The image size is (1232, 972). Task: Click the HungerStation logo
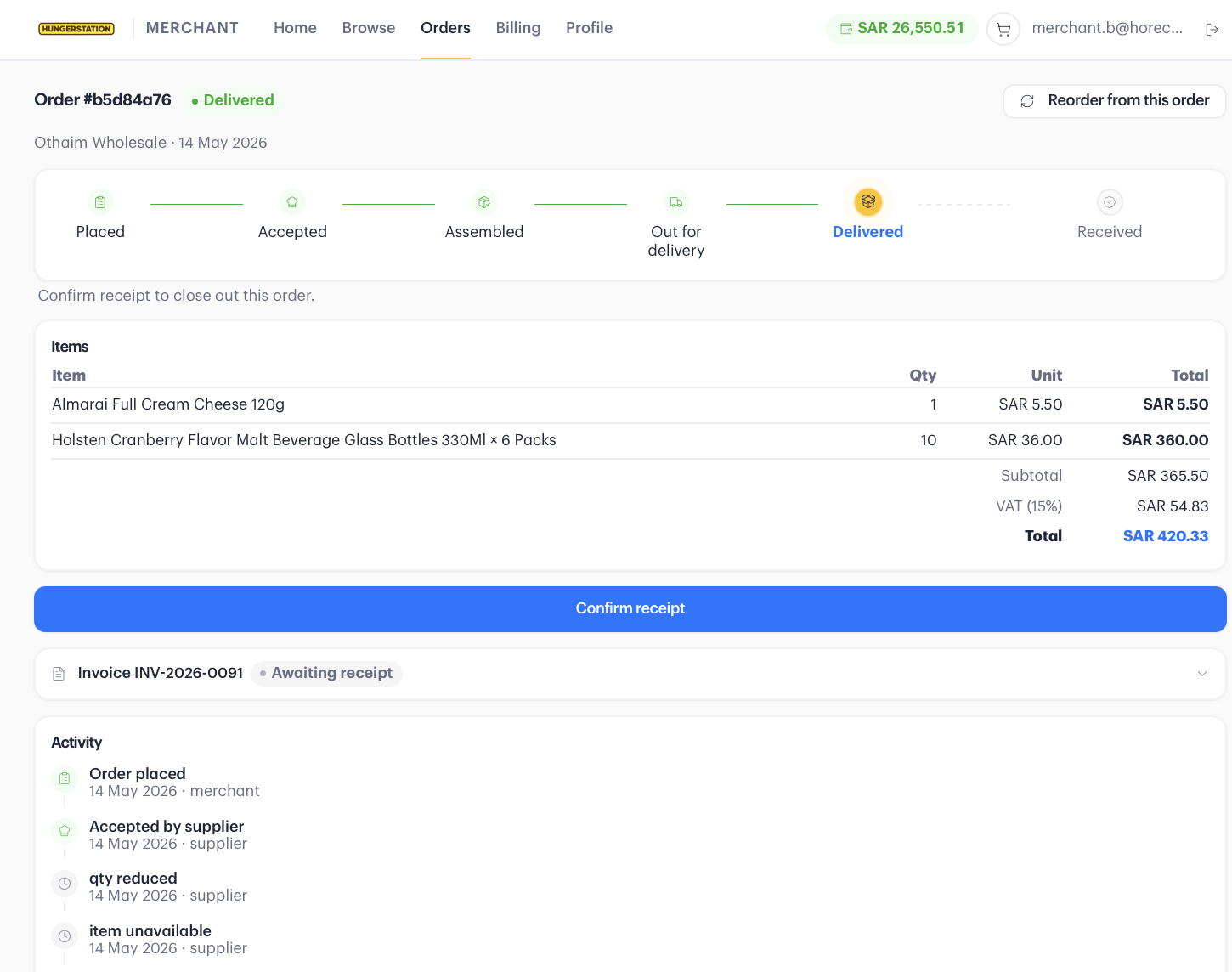click(76, 29)
